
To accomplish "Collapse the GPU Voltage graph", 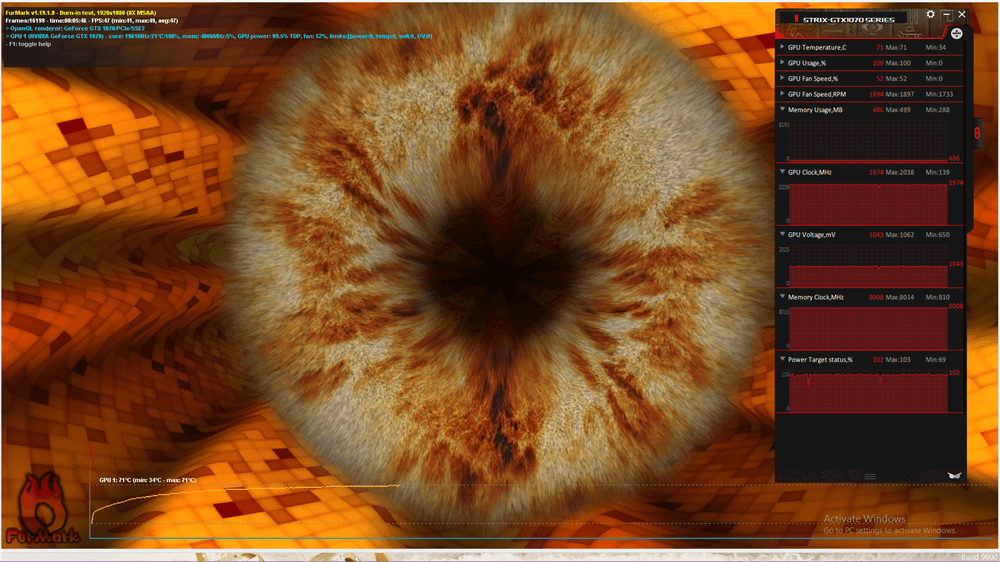I will [782, 234].
